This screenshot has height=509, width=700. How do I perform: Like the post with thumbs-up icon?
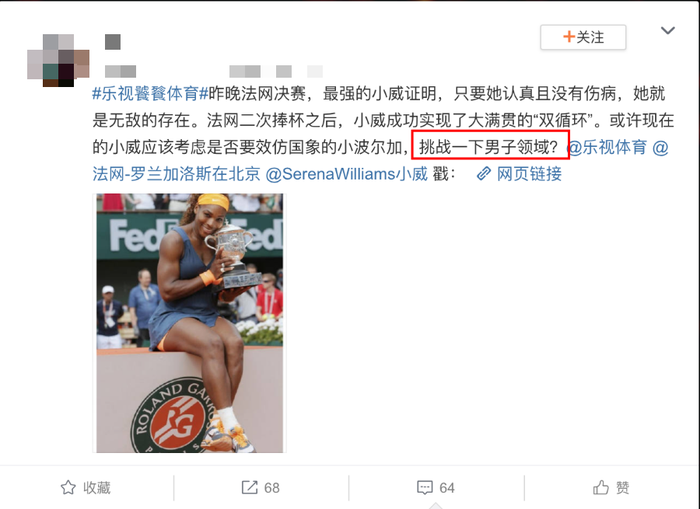tap(601, 487)
